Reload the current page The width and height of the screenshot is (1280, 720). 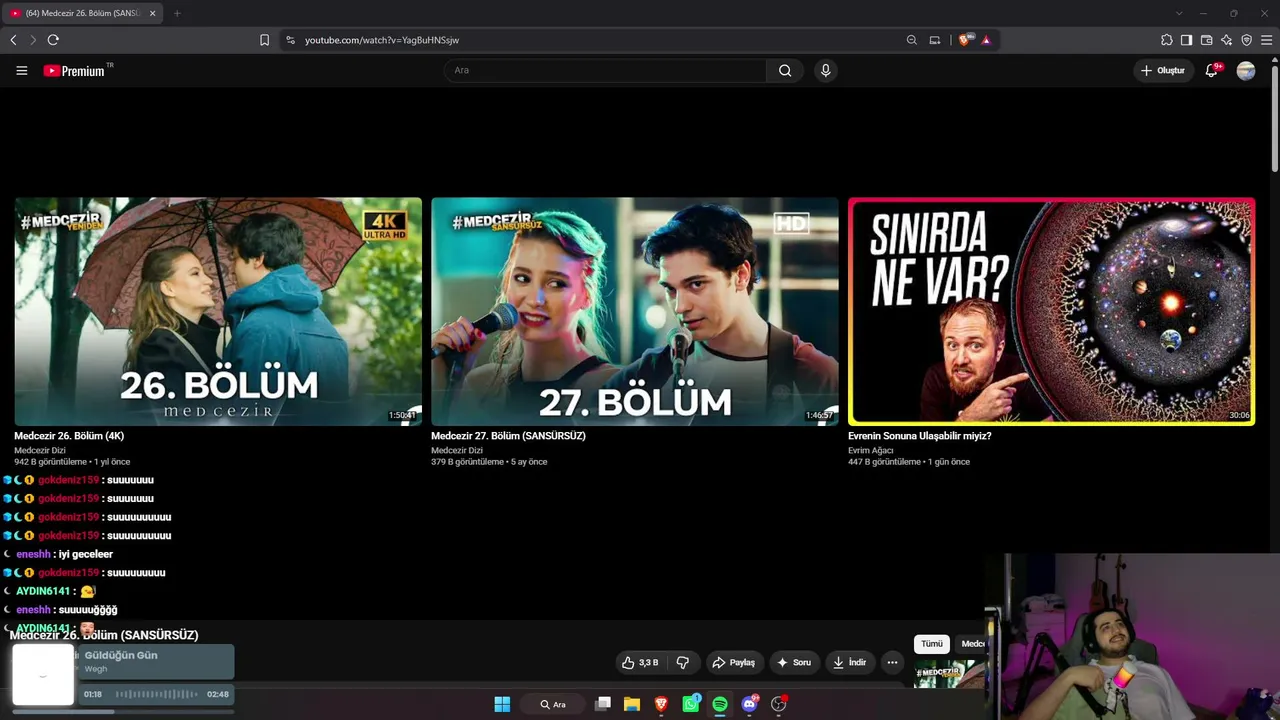[53, 40]
